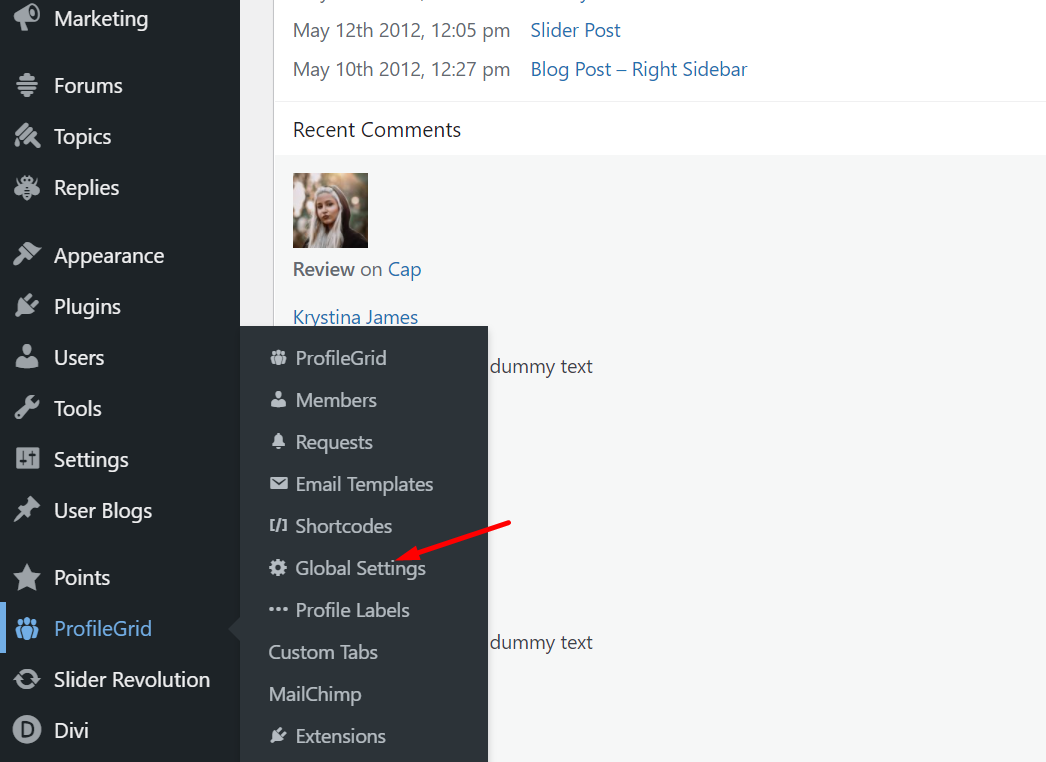Select Tools from the admin sidebar
The height and width of the screenshot is (762, 1046).
76,408
